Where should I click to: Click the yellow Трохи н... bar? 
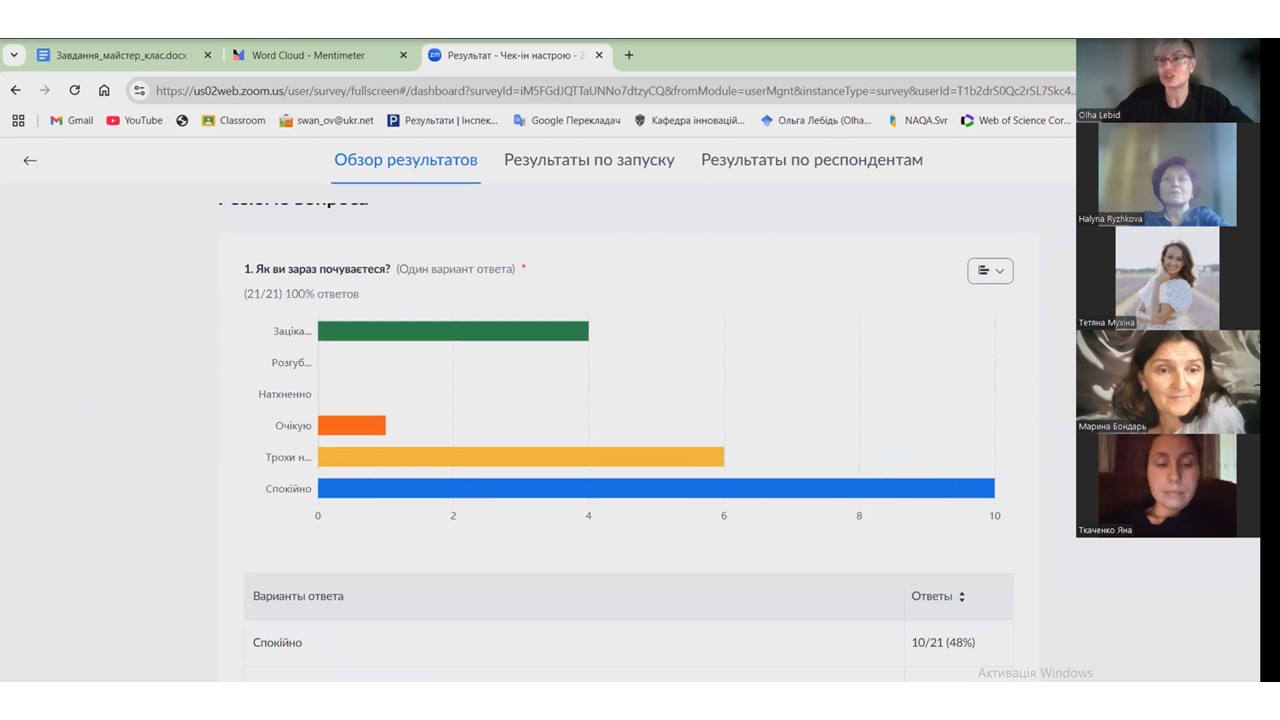click(521, 457)
